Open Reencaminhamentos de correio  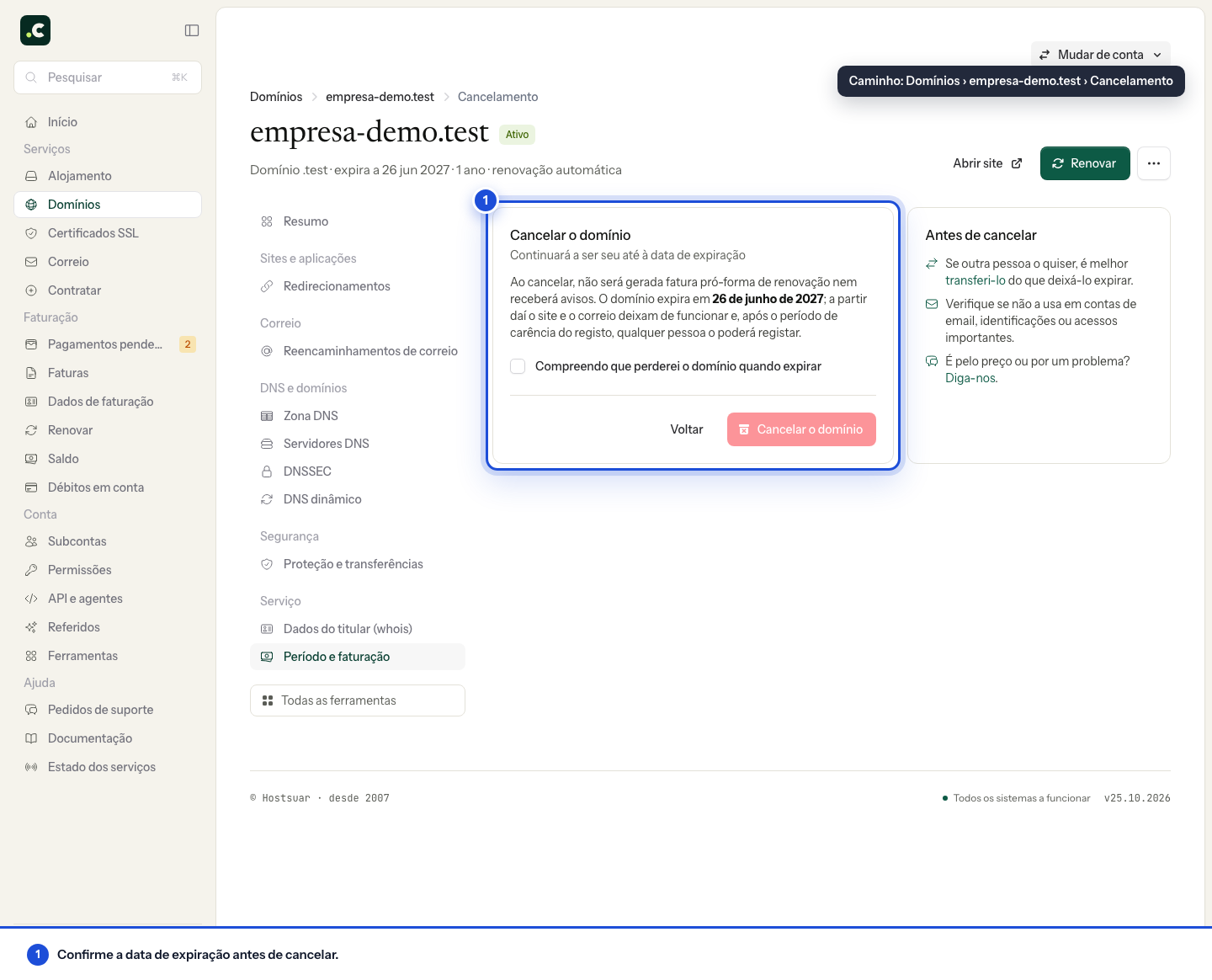click(x=358, y=351)
